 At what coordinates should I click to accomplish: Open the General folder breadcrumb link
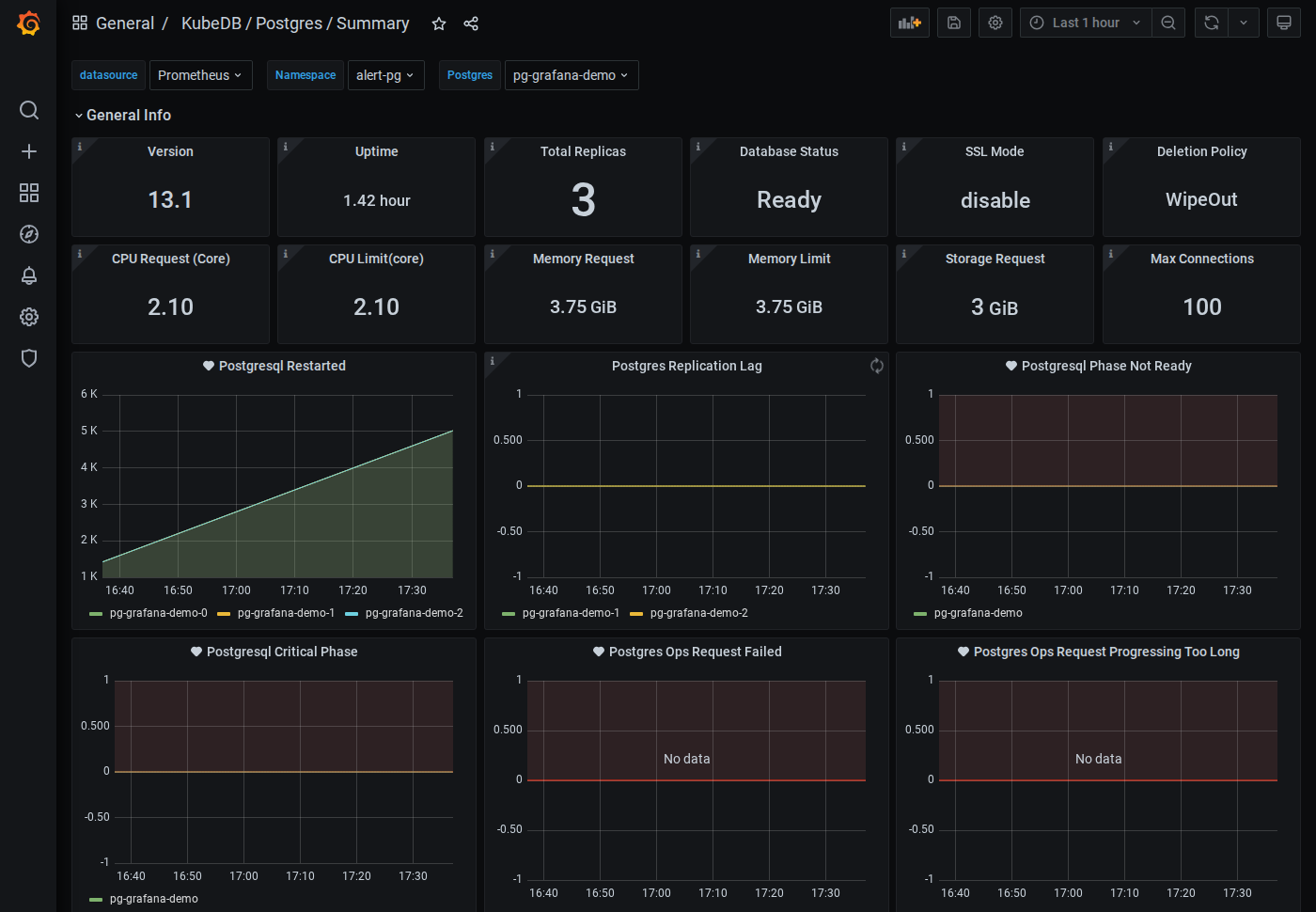[x=125, y=24]
